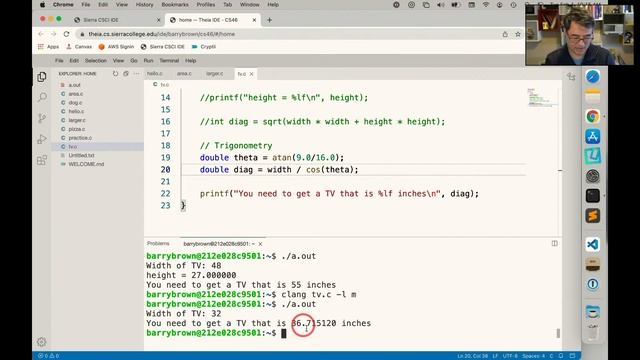Collapse all folders in Explorer
Screen dimensions: 640x360
[126, 73]
